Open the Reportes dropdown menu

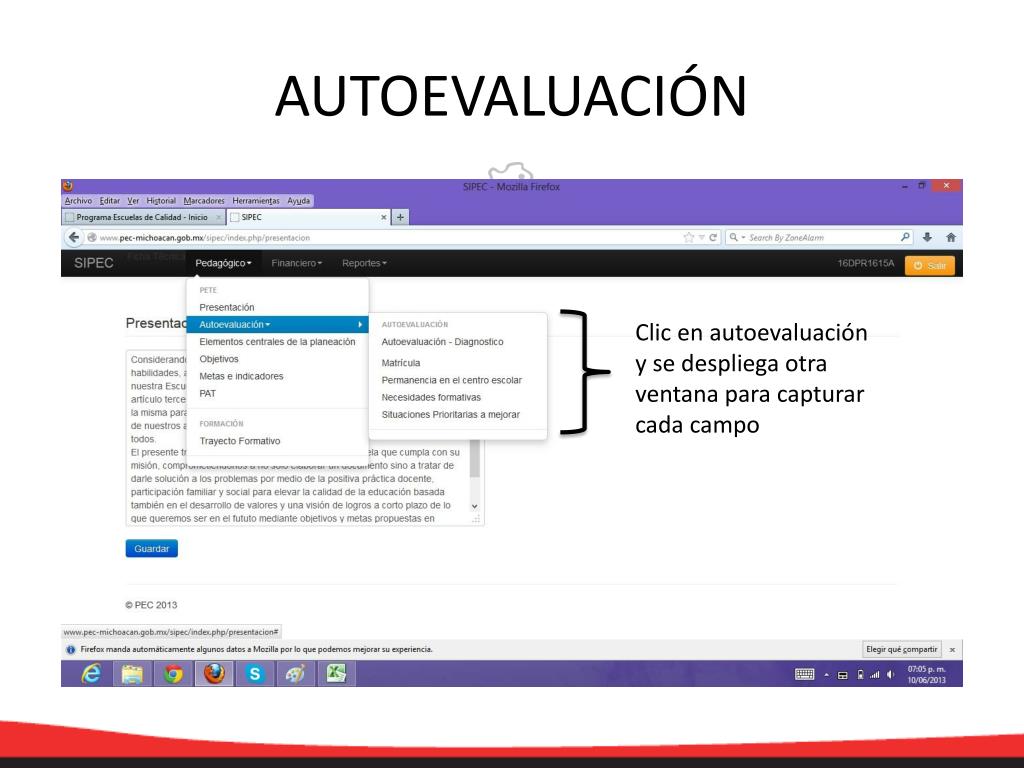coord(364,263)
